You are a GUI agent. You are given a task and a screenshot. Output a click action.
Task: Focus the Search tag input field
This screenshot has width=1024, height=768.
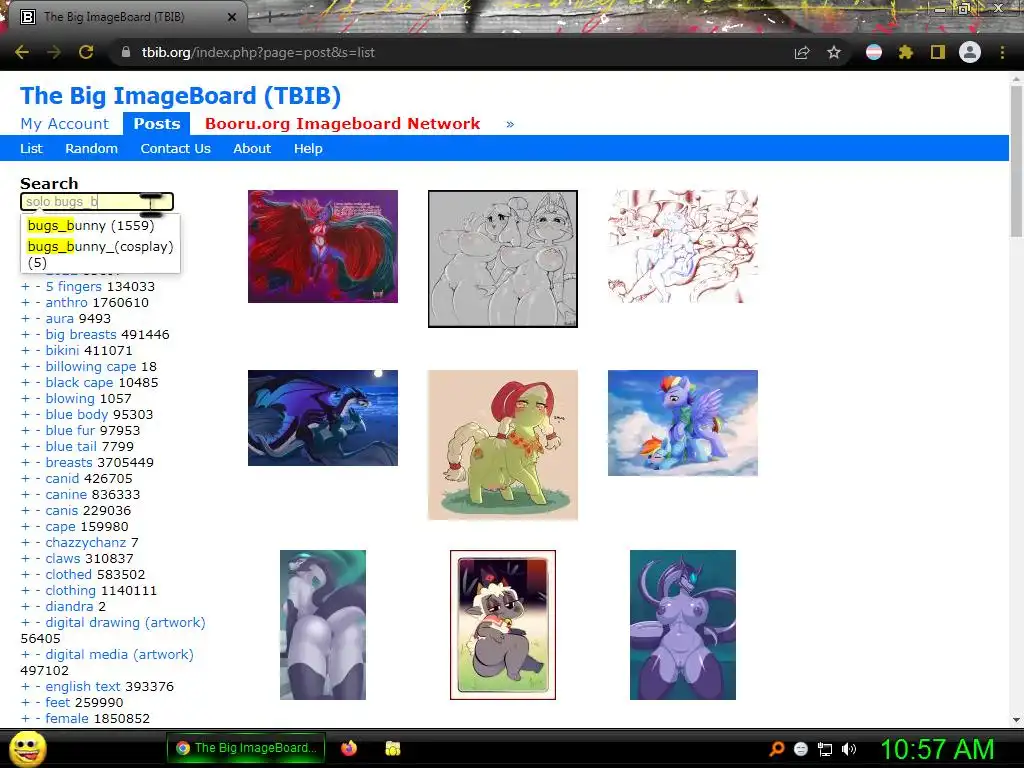pyautogui.click(x=97, y=202)
